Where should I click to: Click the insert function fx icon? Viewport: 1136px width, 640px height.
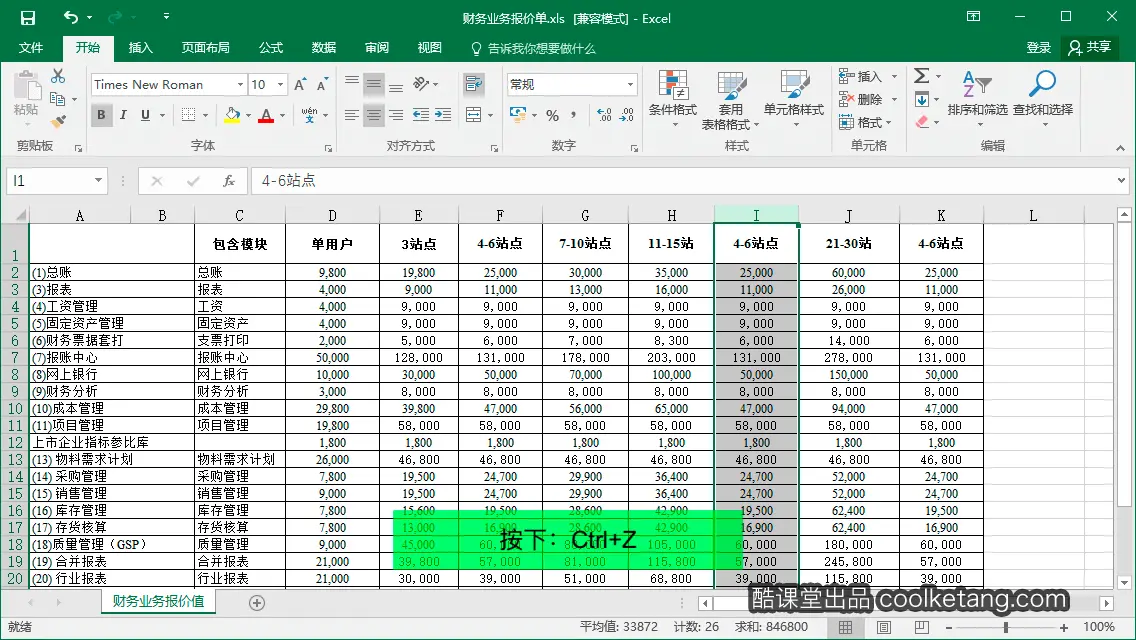tap(229, 180)
